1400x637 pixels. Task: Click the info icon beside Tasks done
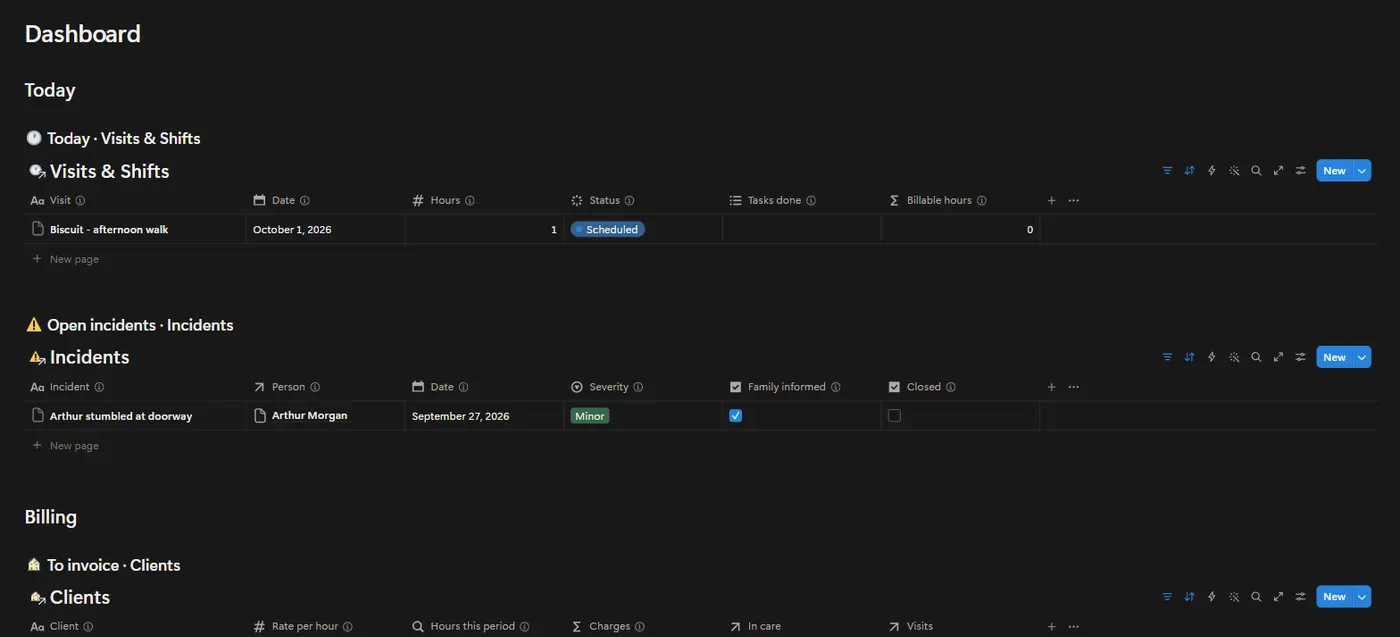coord(811,200)
